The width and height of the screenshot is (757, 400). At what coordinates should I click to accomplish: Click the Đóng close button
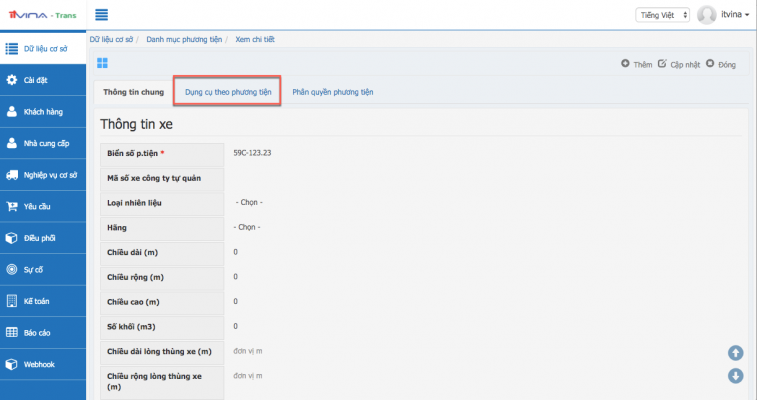(x=721, y=63)
